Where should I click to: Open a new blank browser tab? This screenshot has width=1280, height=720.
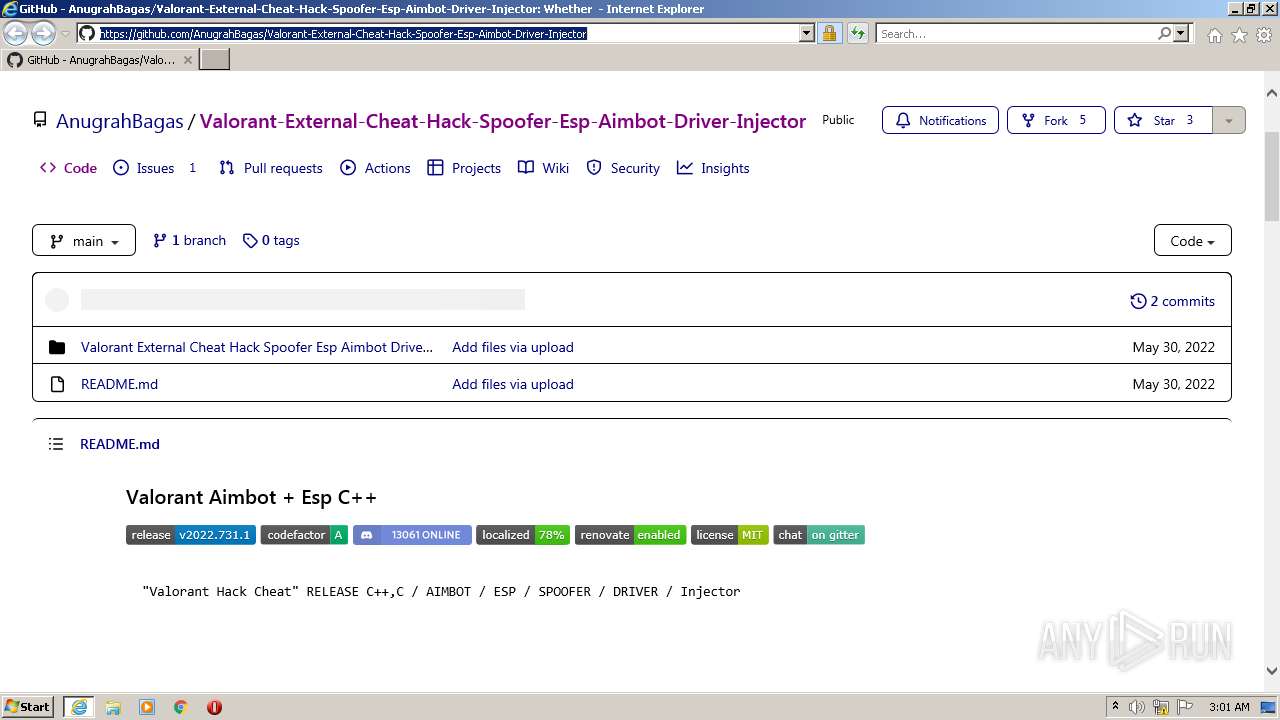click(215, 60)
